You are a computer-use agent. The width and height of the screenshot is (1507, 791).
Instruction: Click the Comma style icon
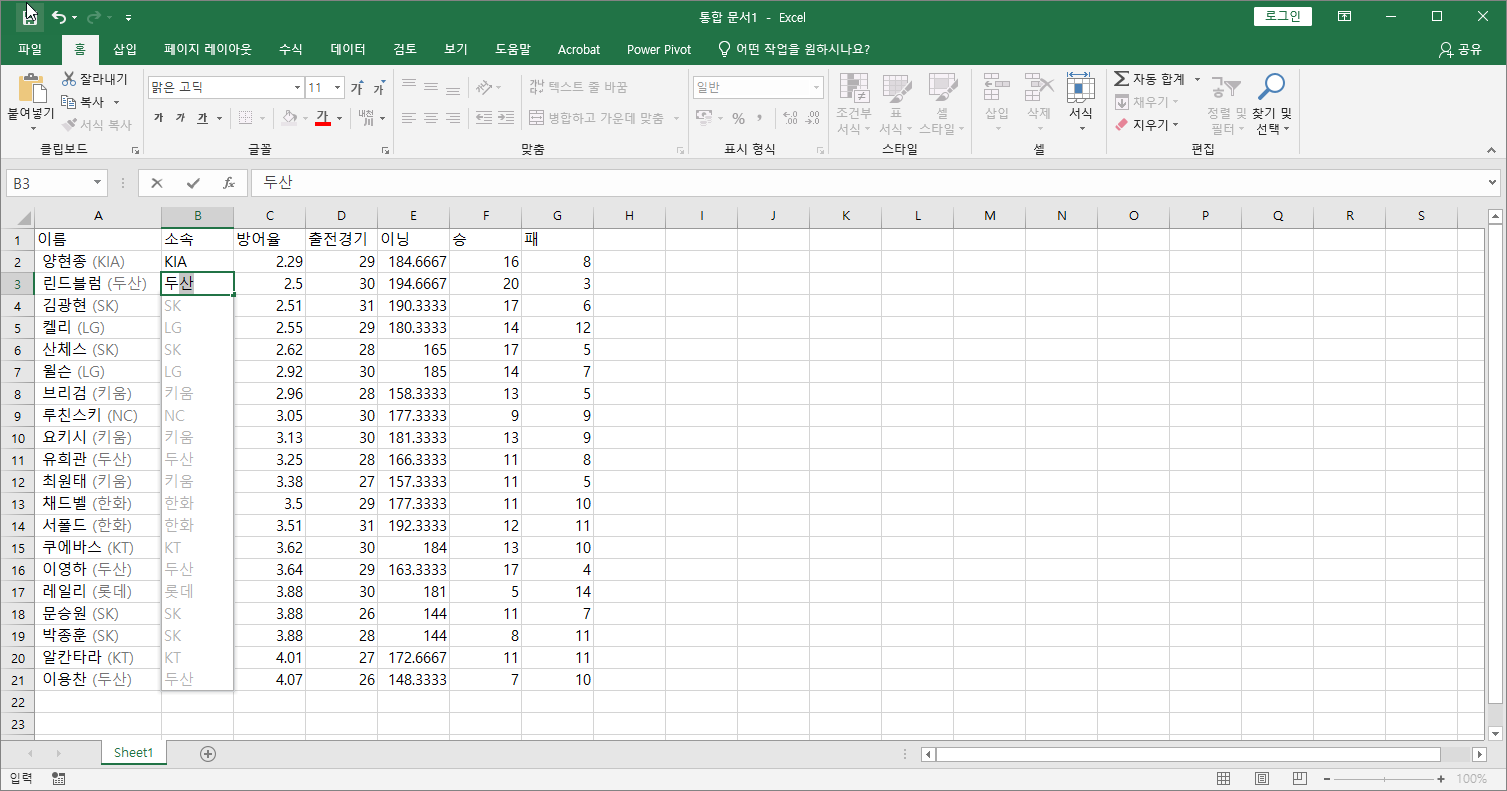coord(761,118)
